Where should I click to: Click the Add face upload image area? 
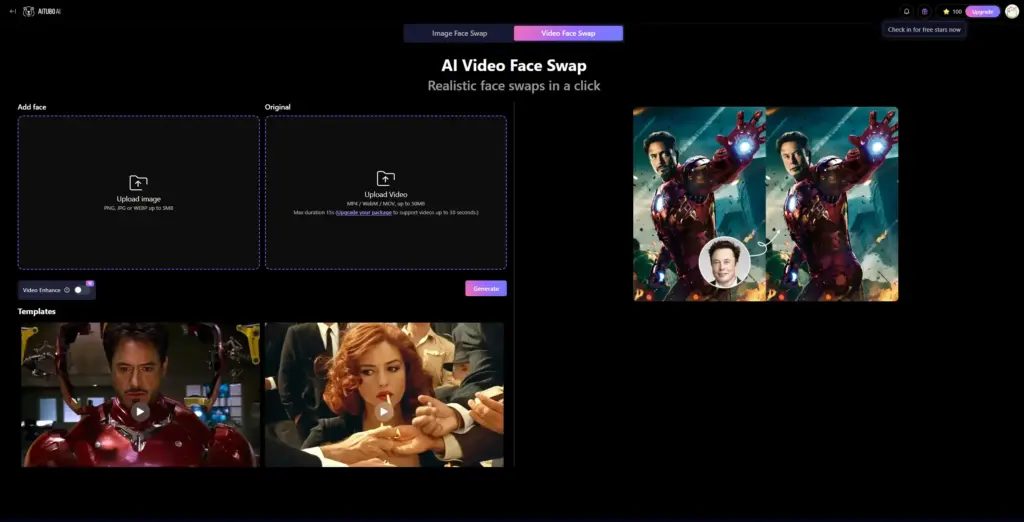point(138,193)
